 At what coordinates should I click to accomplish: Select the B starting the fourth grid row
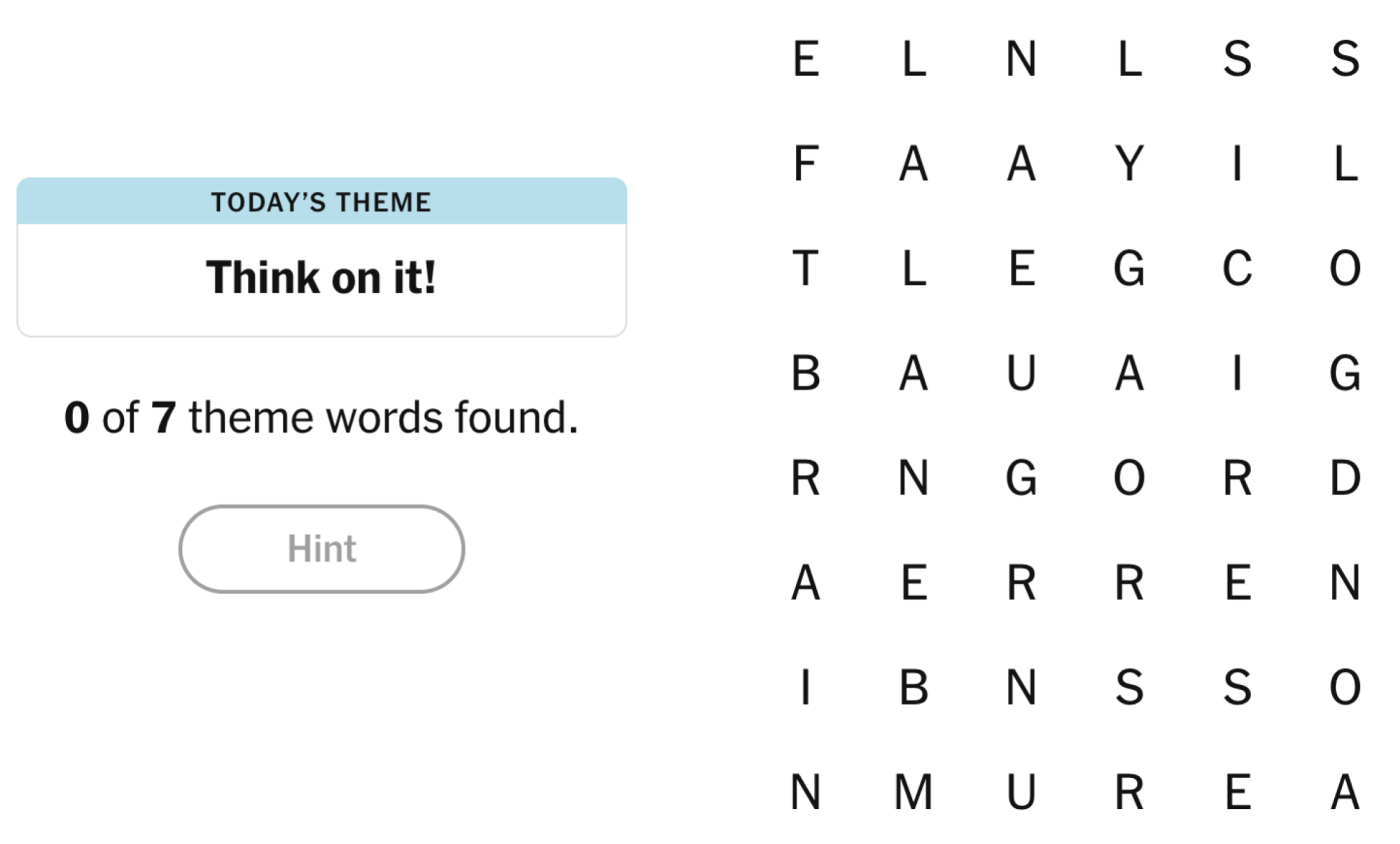coord(806,373)
